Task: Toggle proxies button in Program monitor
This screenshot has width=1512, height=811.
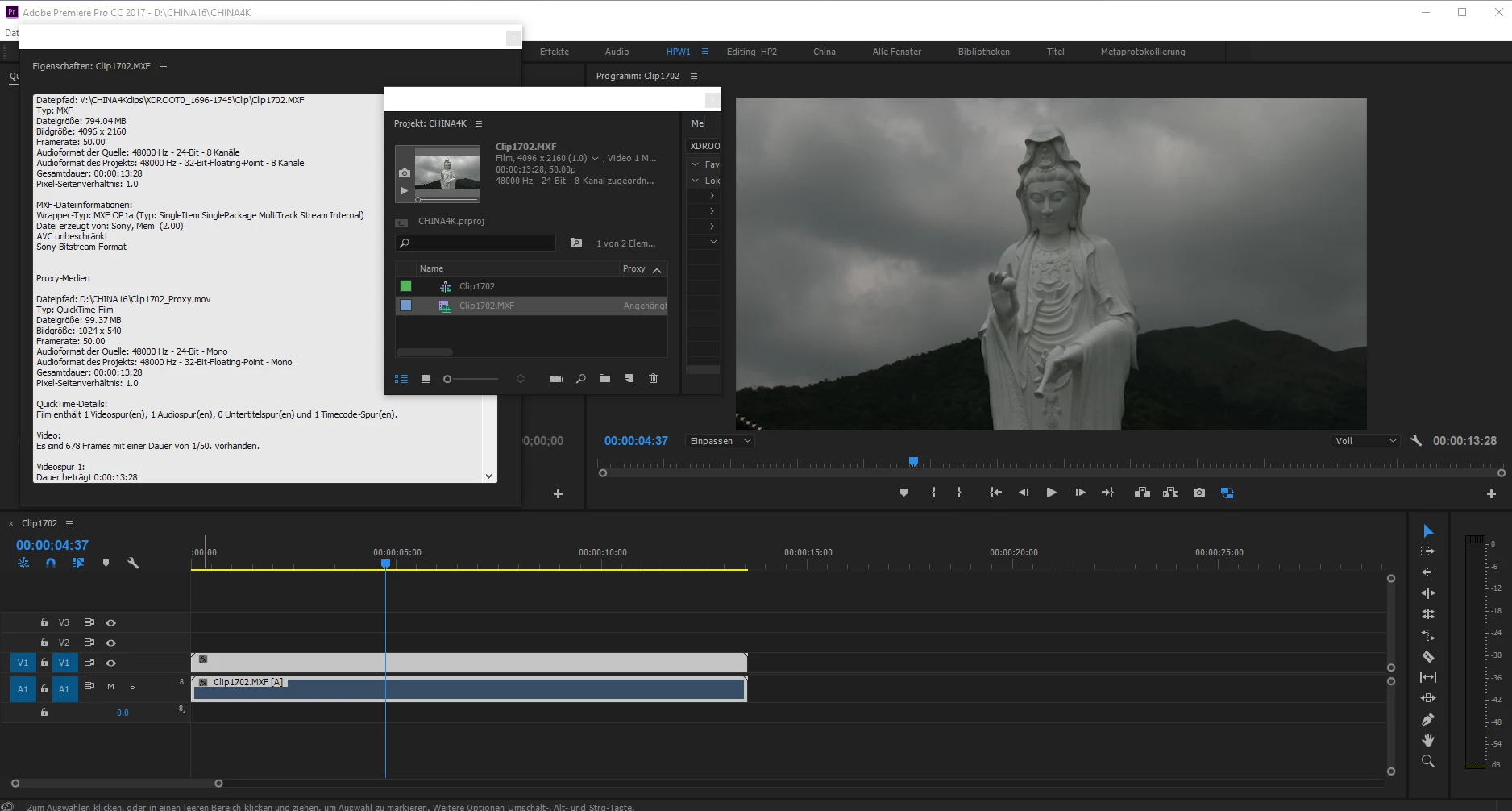Action: click(1227, 493)
